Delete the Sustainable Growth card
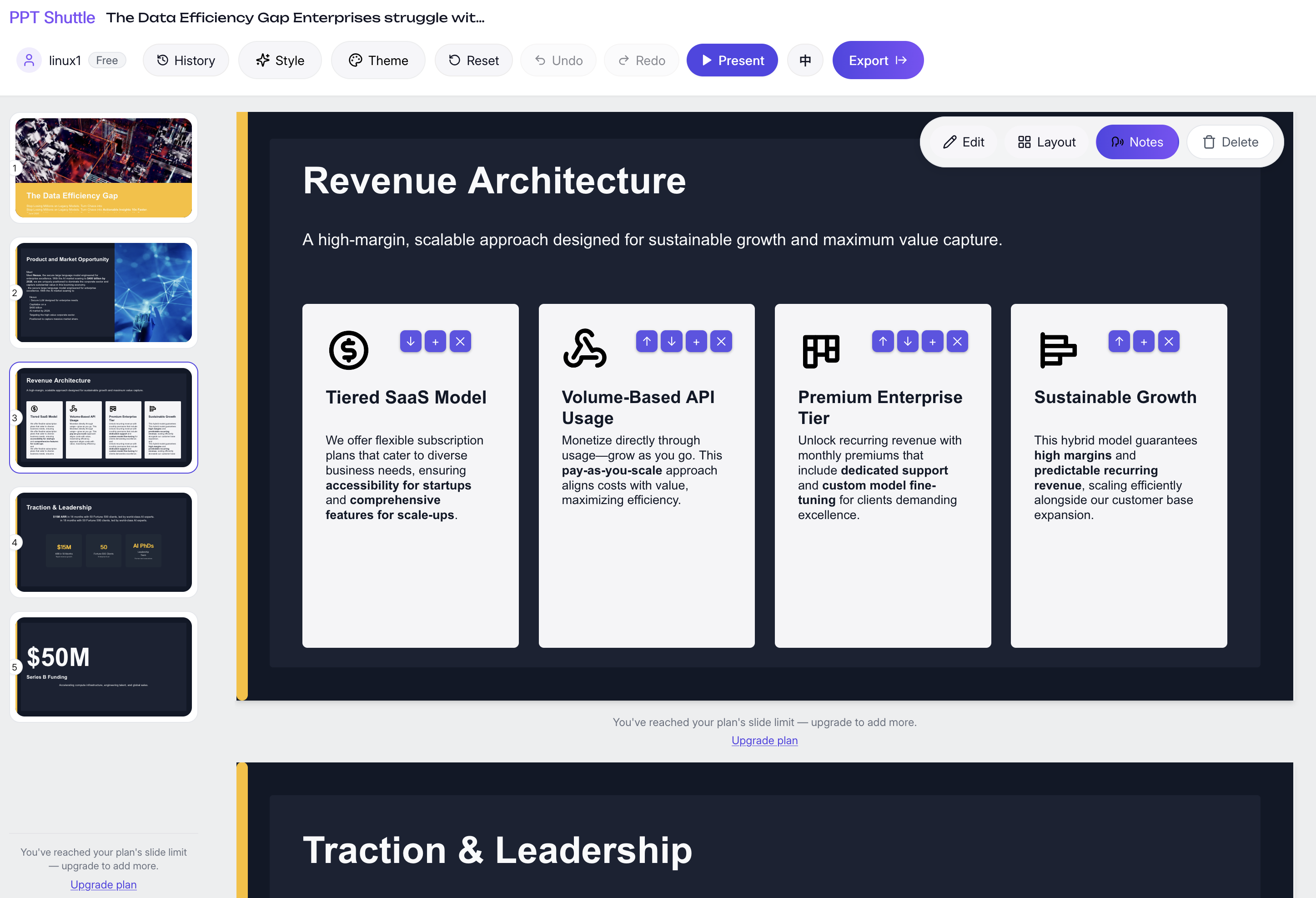The height and width of the screenshot is (898, 1316). (x=1169, y=342)
